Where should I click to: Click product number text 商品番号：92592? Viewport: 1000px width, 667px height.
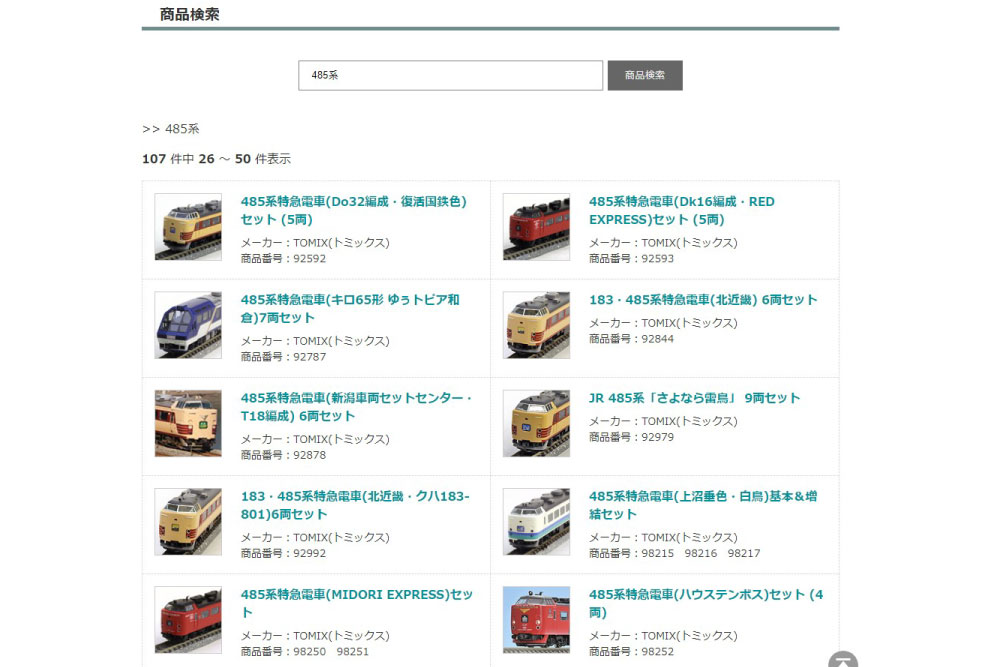coord(283,259)
